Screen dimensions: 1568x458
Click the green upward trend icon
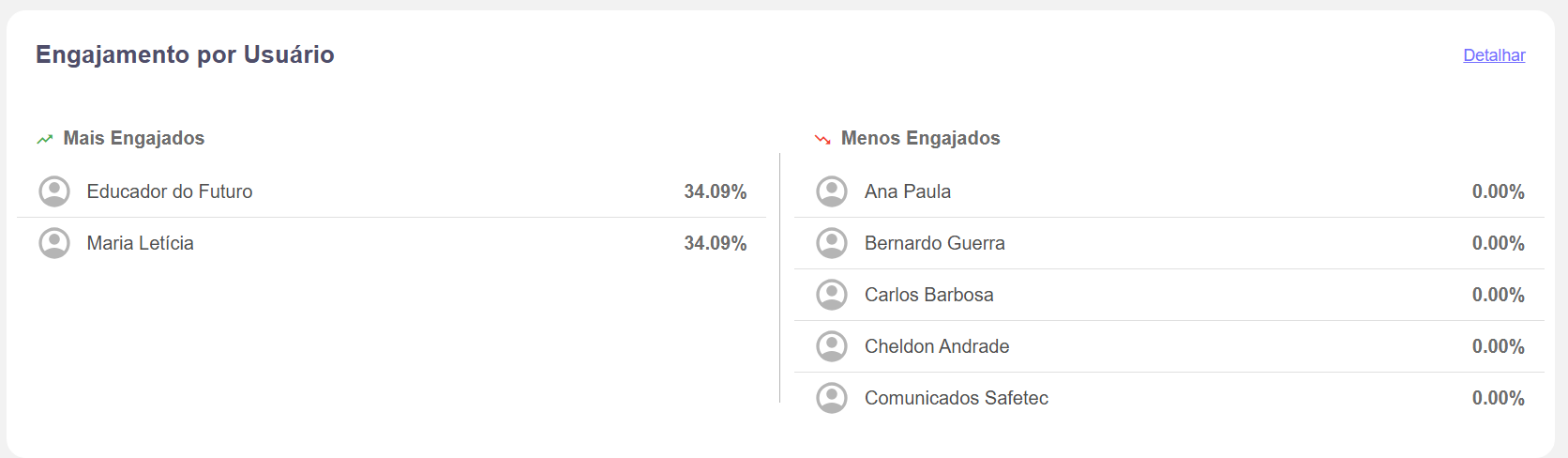pos(45,139)
